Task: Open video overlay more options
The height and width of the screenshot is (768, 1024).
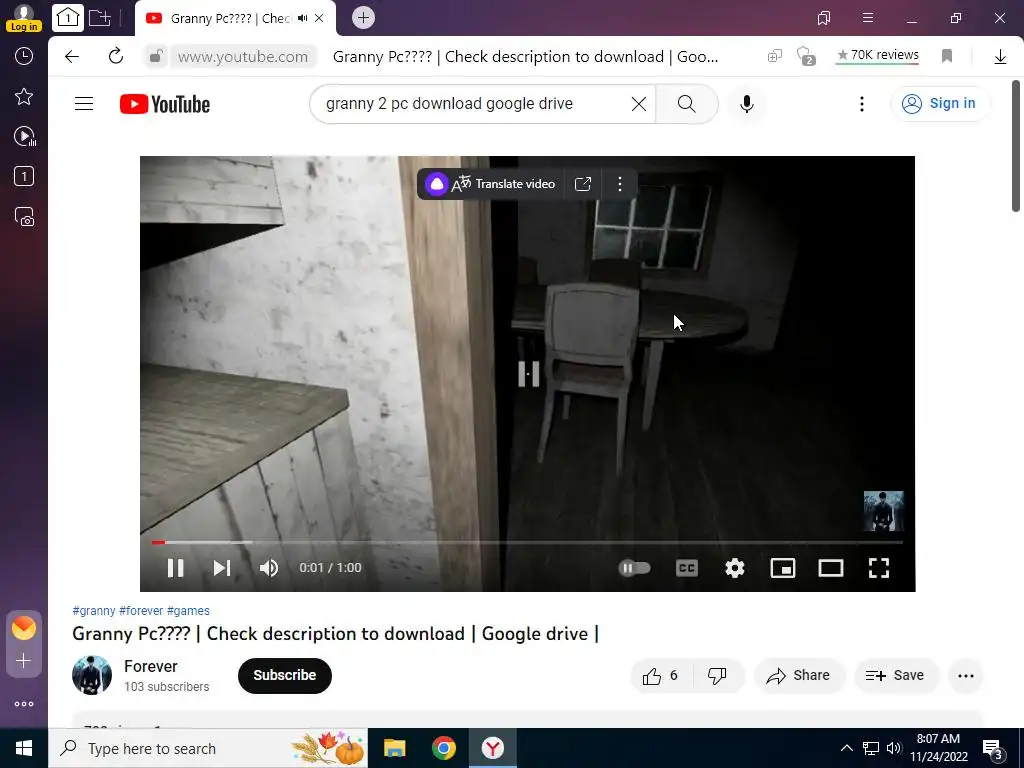Action: coord(620,184)
